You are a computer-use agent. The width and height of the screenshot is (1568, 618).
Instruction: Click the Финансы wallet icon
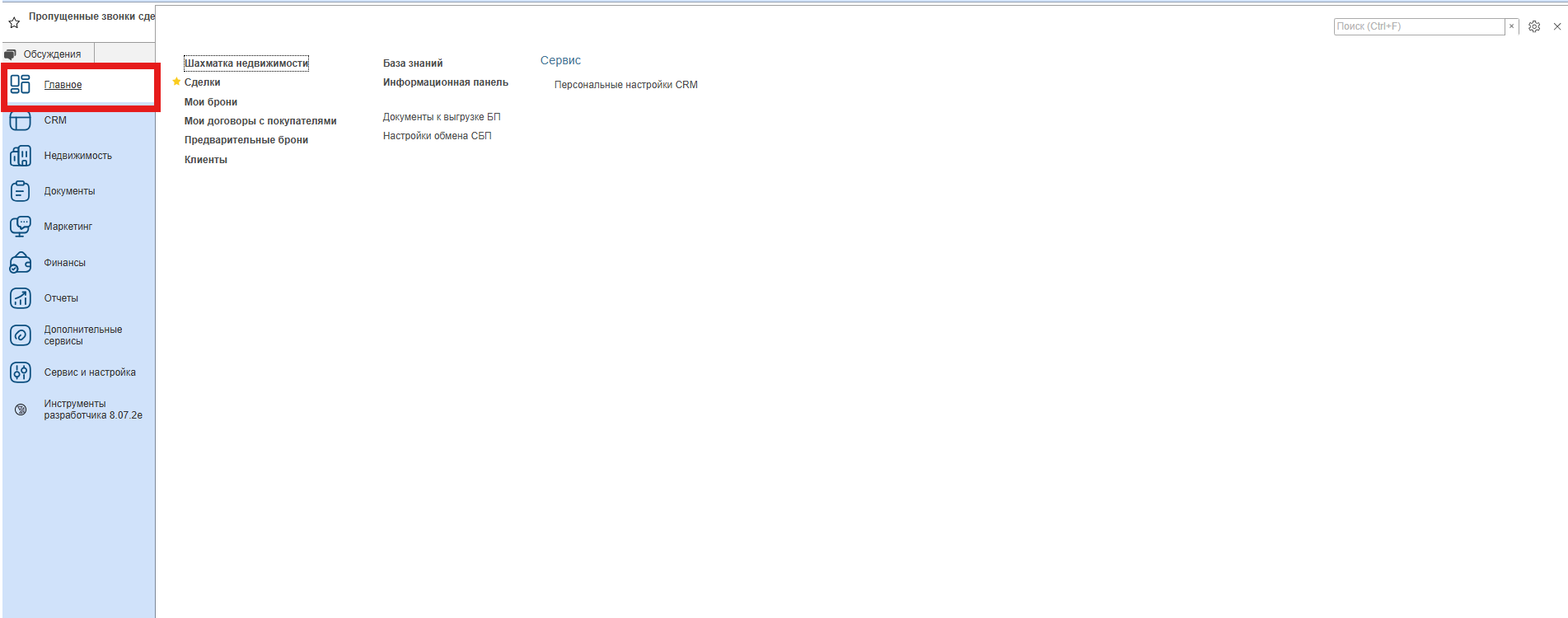21,263
